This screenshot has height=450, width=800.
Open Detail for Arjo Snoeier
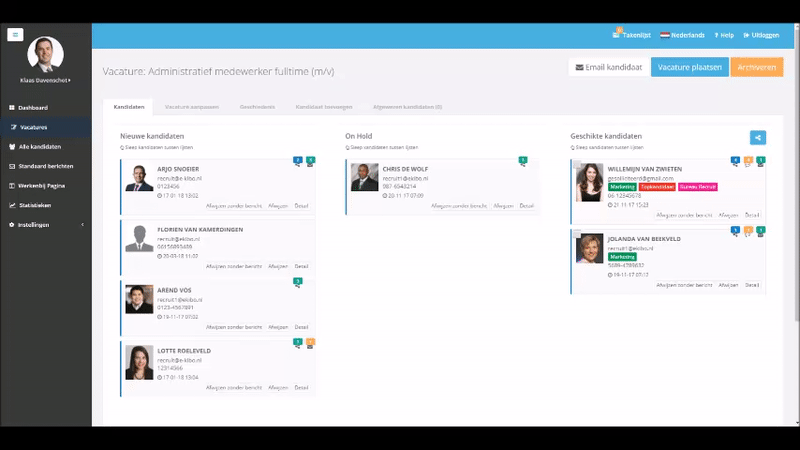(x=301, y=206)
